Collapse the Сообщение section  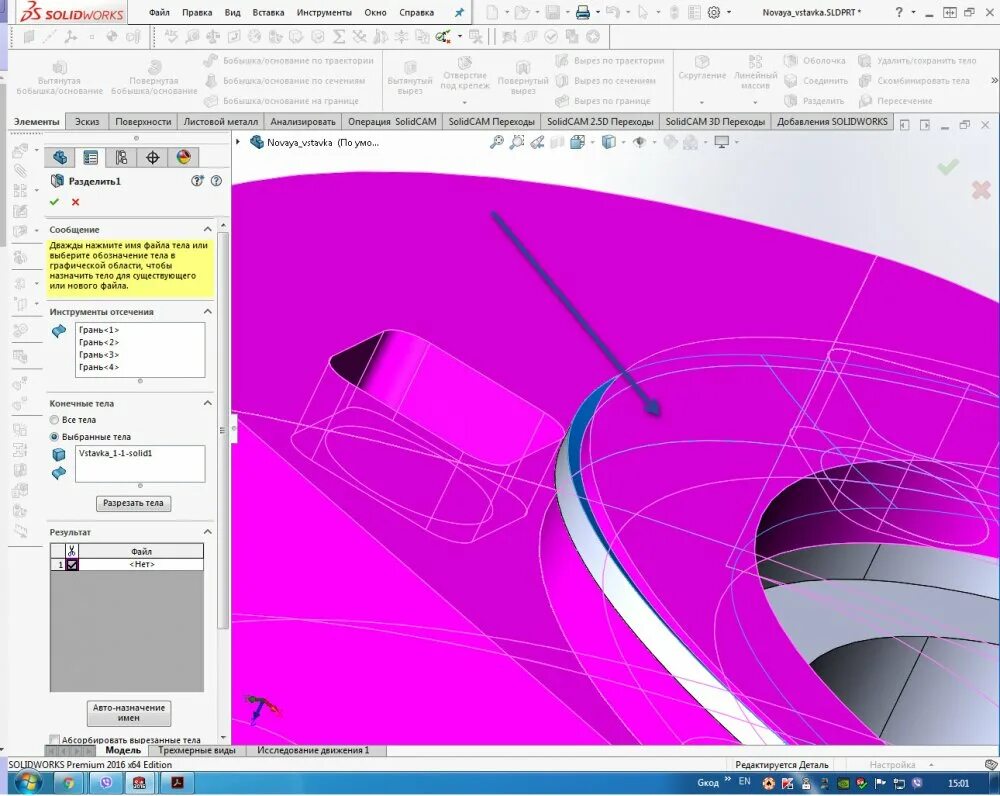[x=208, y=228]
